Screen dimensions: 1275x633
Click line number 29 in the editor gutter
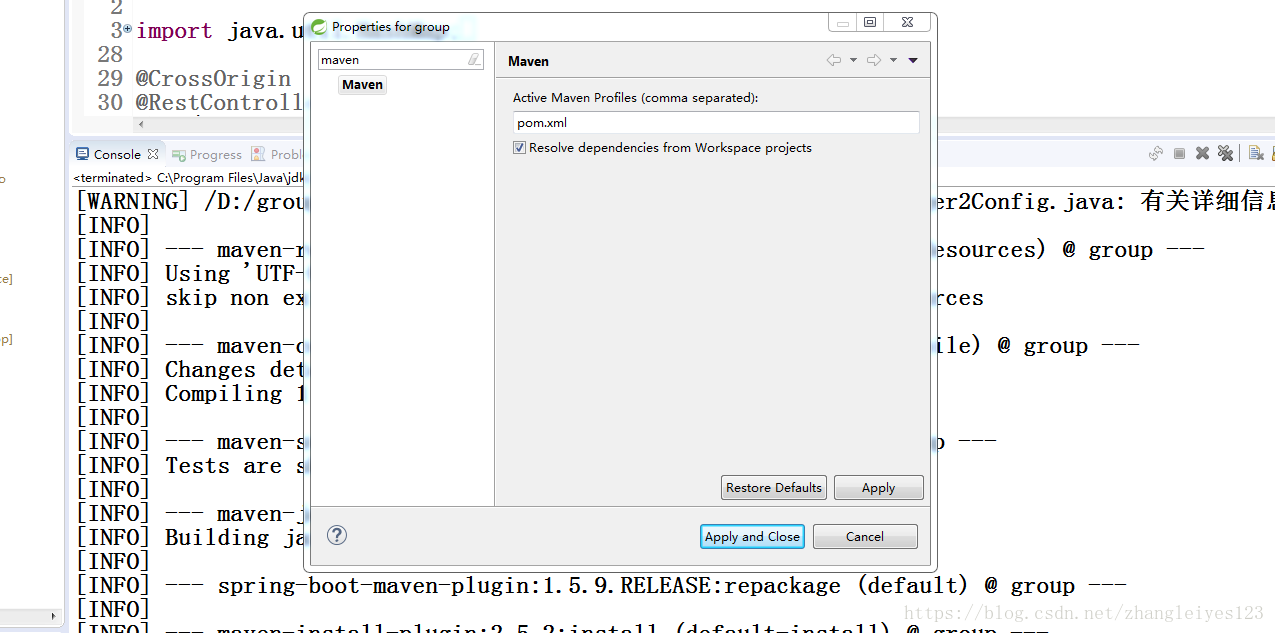tap(110, 78)
